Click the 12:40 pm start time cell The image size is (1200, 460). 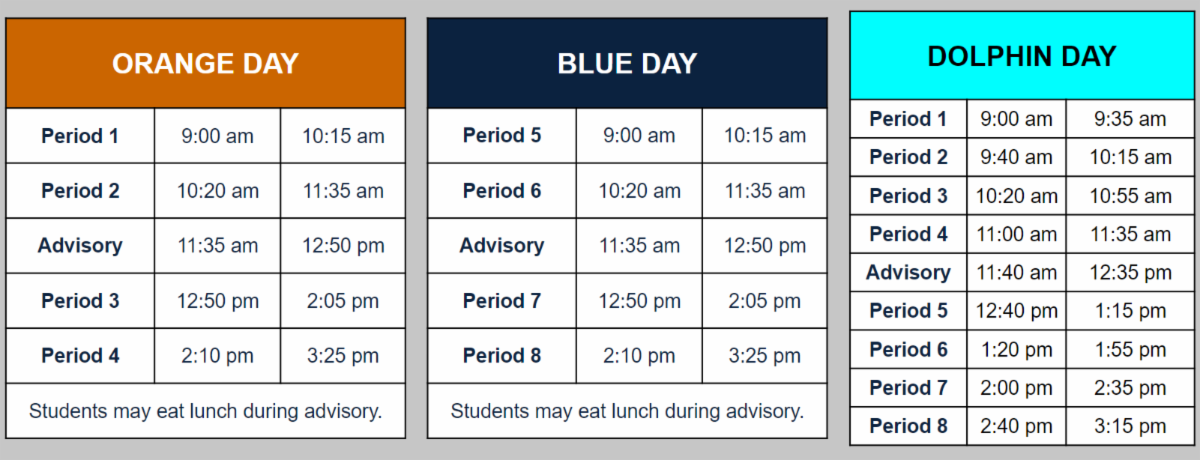click(x=1016, y=311)
